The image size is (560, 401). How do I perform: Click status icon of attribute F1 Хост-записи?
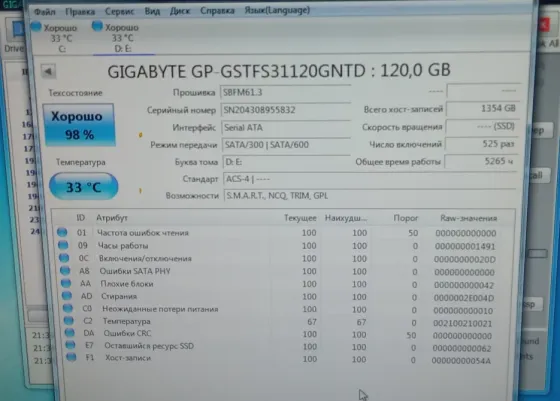pyautogui.click(x=71, y=357)
